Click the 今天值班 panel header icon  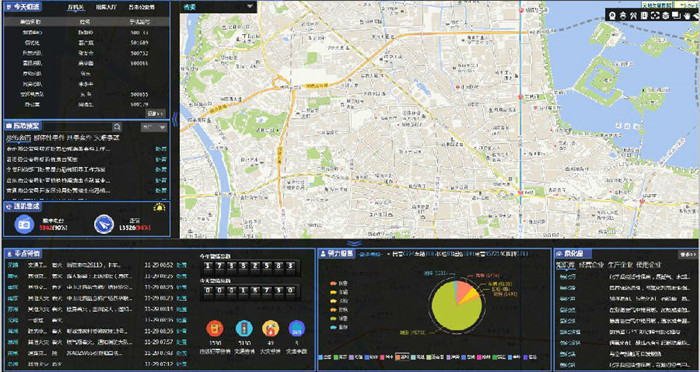[x=9, y=7]
